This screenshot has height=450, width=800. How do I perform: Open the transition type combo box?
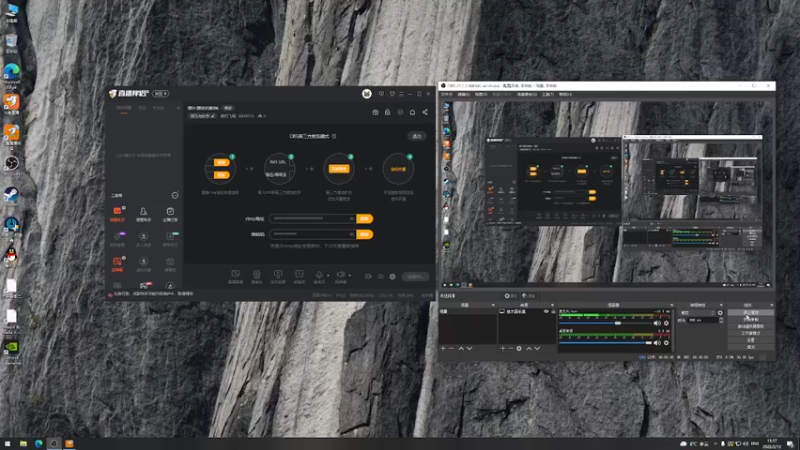click(x=697, y=313)
